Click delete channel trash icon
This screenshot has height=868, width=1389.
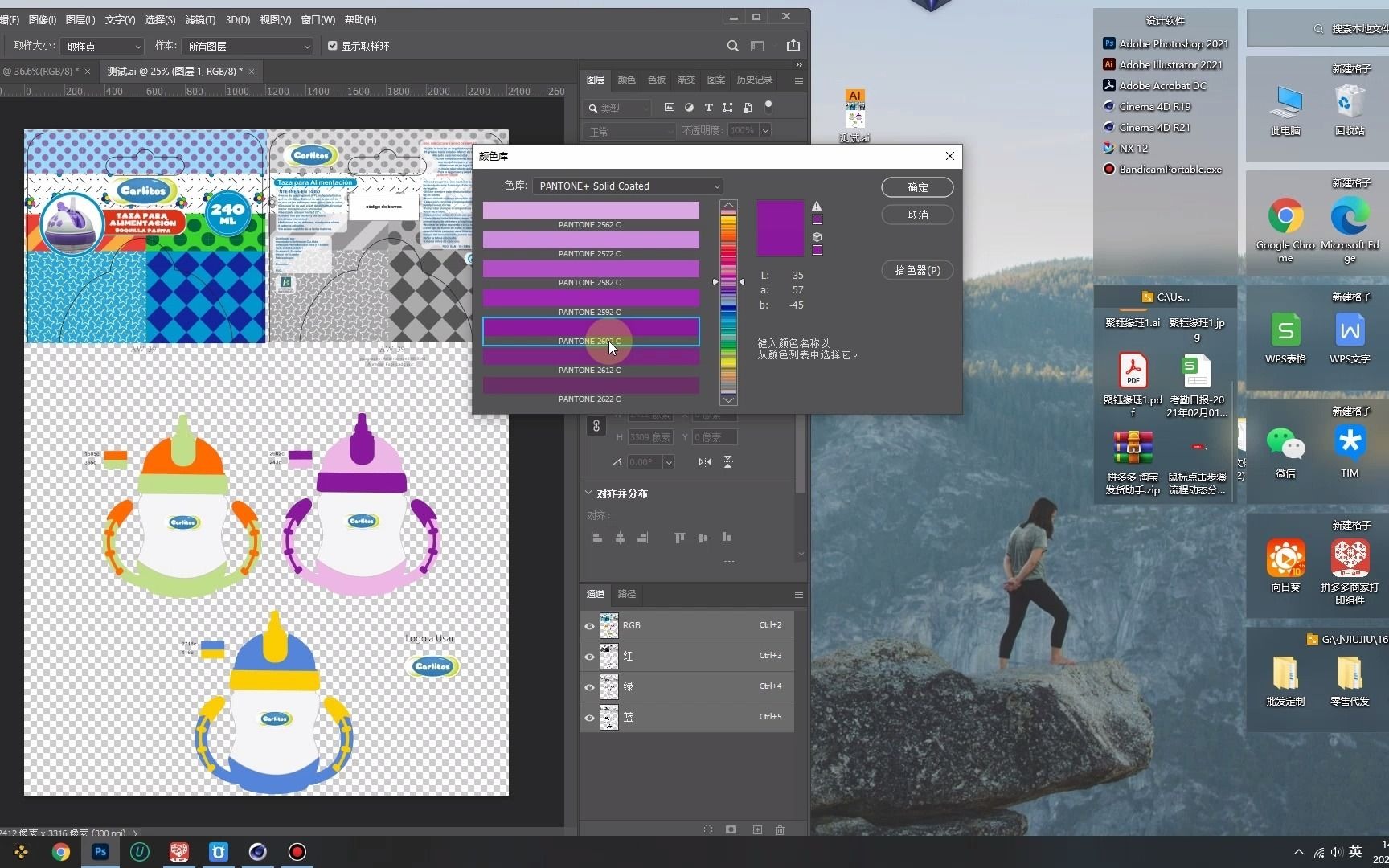tap(780, 829)
